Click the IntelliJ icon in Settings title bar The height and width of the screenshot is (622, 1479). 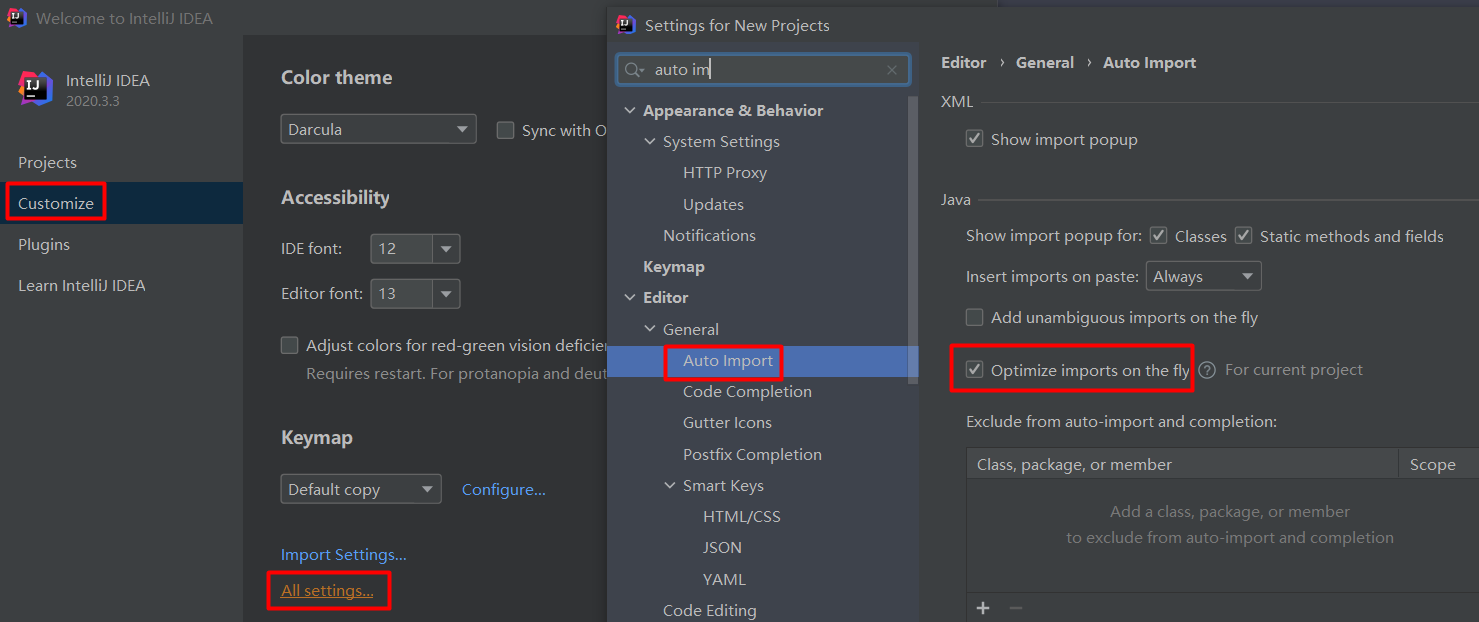pyautogui.click(x=626, y=24)
